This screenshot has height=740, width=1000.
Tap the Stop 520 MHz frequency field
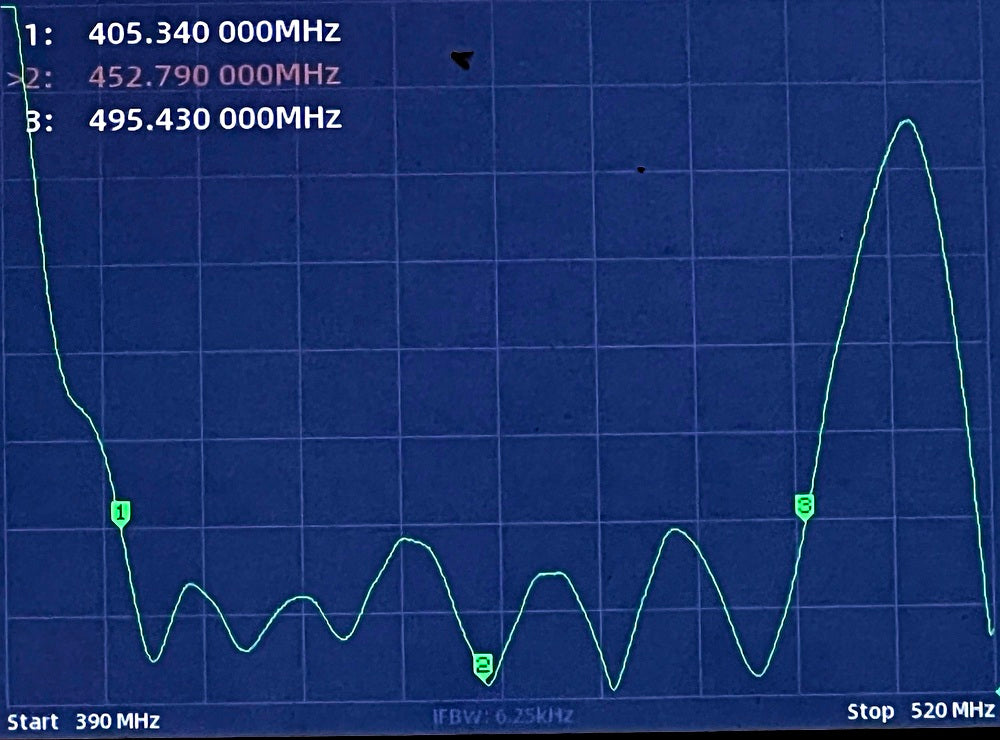920,711
